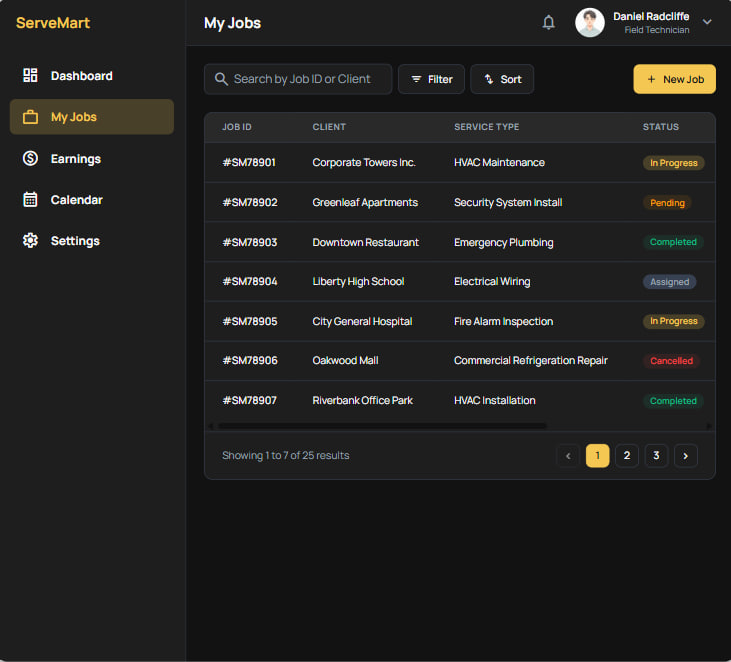Viewport: 731px width, 662px height.
Task: Open job #SM78904
Action: [x=250, y=282]
